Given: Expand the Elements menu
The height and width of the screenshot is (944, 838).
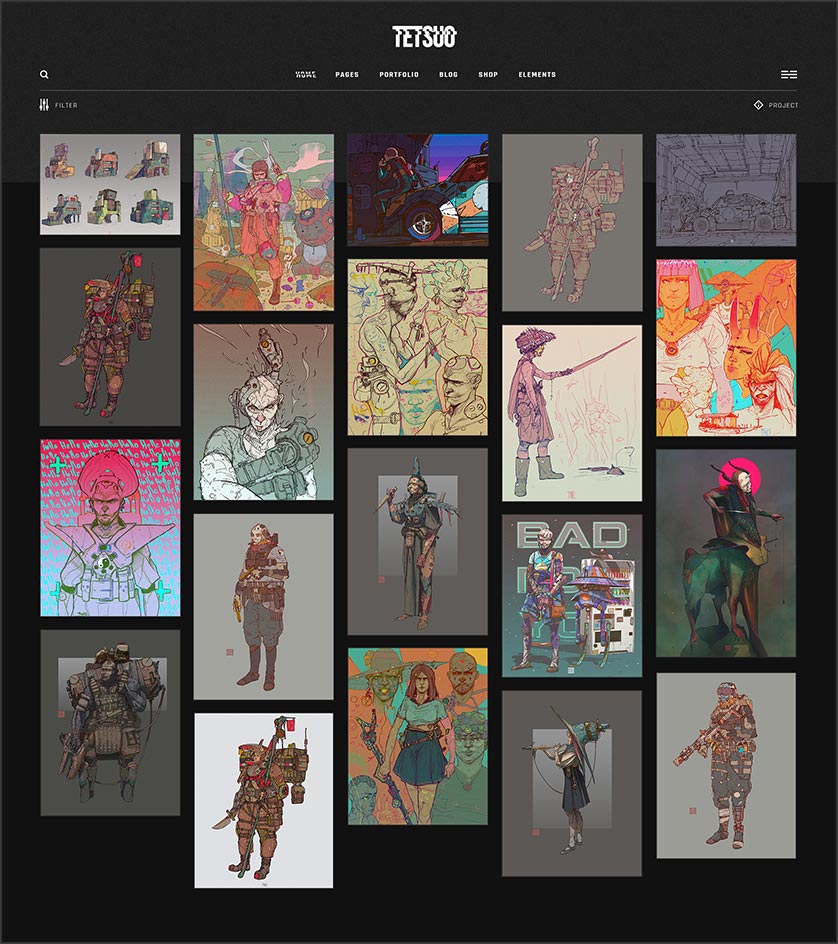Looking at the screenshot, I should coord(537,75).
